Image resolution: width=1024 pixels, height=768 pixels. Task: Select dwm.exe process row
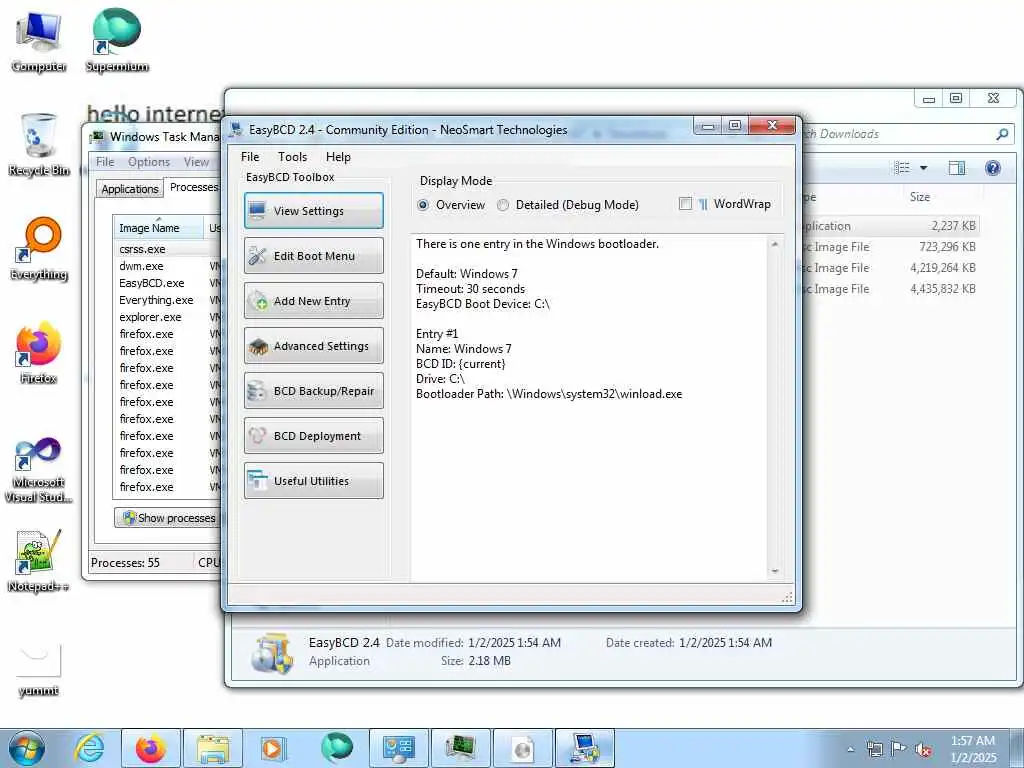coord(167,266)
